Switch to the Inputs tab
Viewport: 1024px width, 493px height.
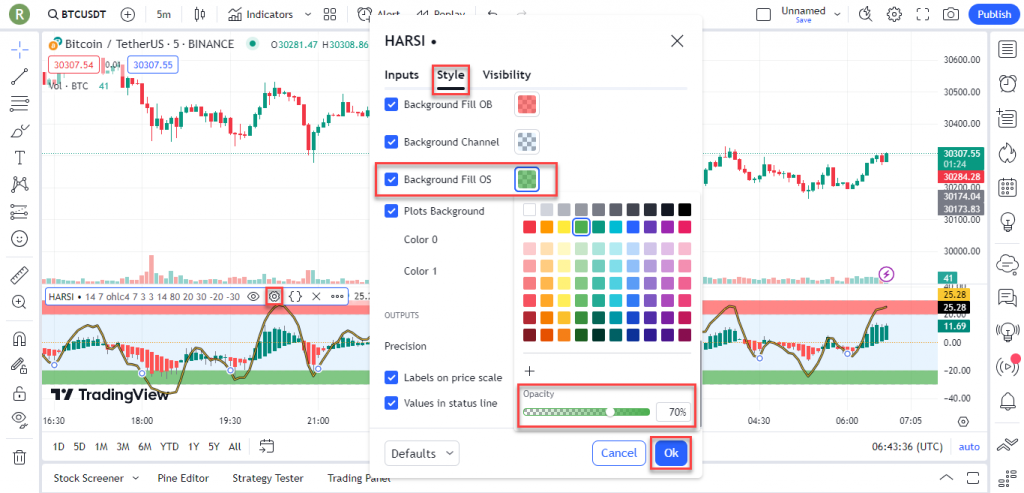402,74
